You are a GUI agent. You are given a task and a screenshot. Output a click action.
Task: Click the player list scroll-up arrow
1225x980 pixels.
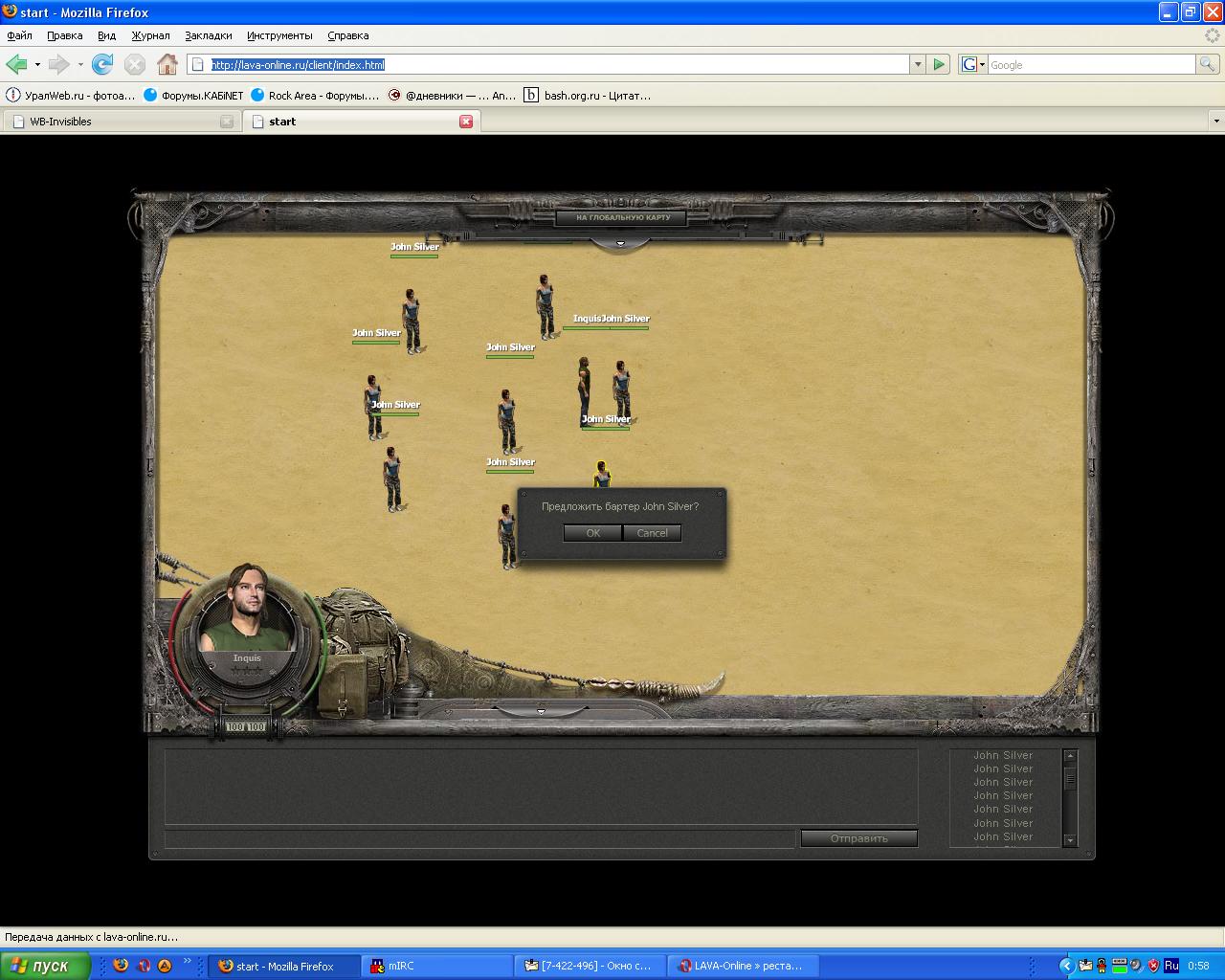coord(1070,756)
